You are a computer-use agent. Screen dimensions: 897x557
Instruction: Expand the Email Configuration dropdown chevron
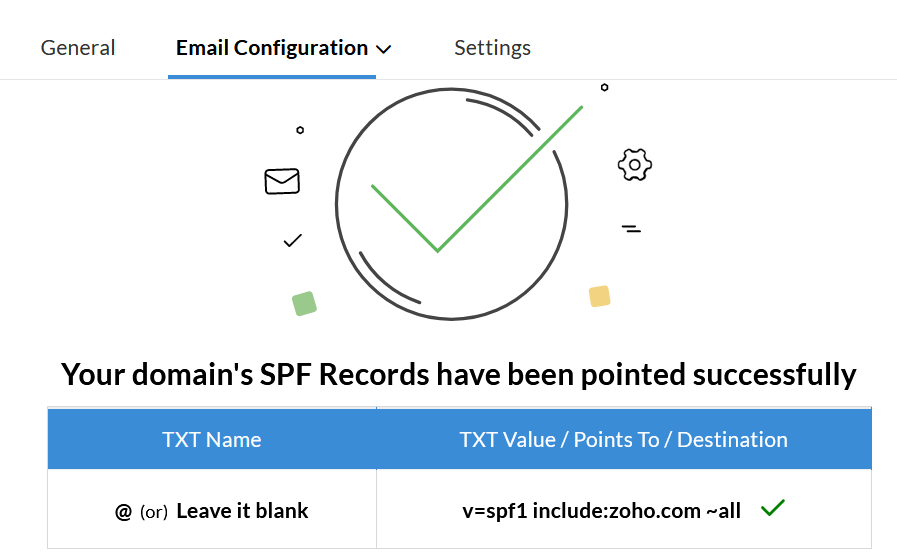[383, 50]
